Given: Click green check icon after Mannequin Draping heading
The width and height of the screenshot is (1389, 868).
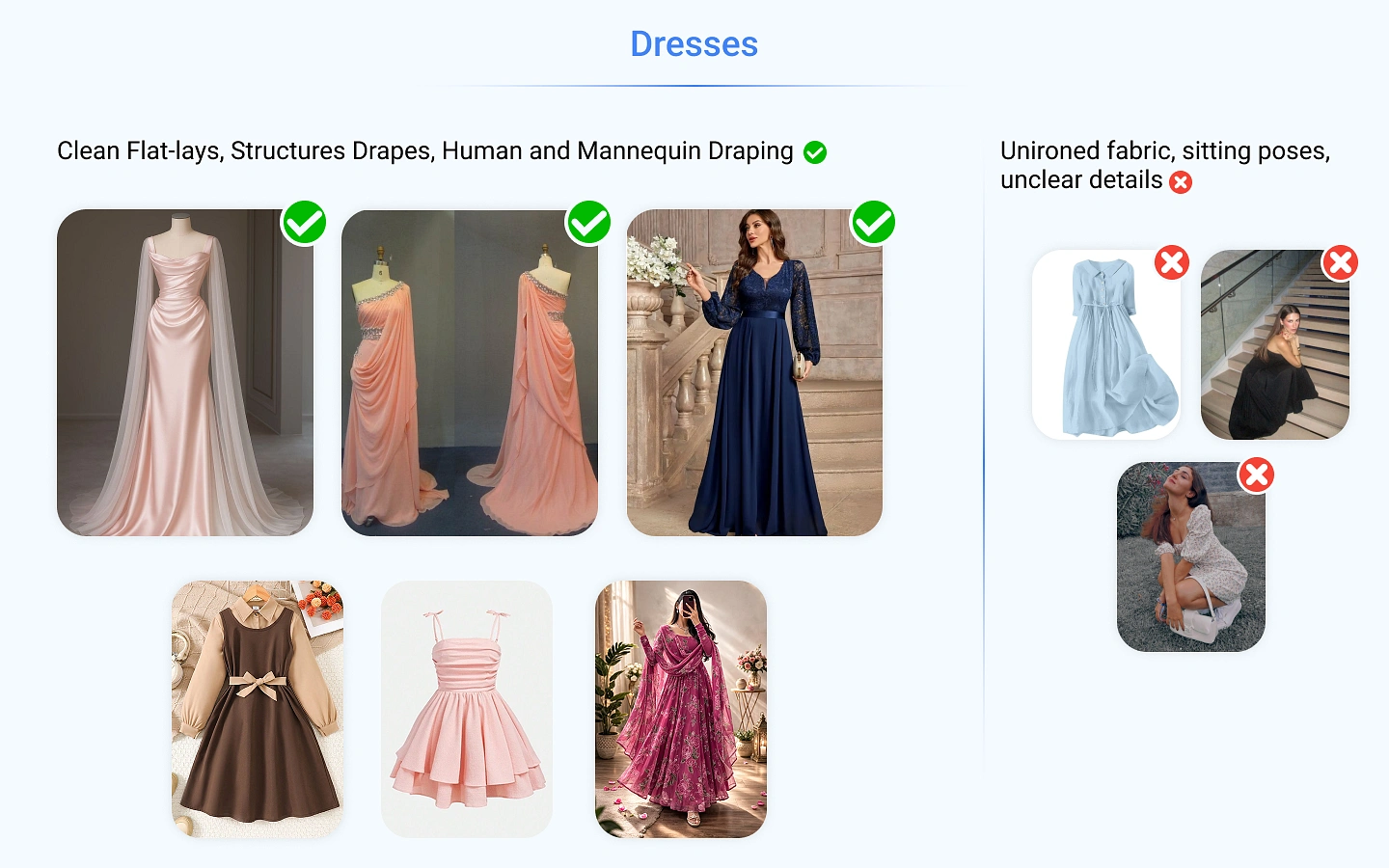Looking at the screenshot, I should 815,152.
